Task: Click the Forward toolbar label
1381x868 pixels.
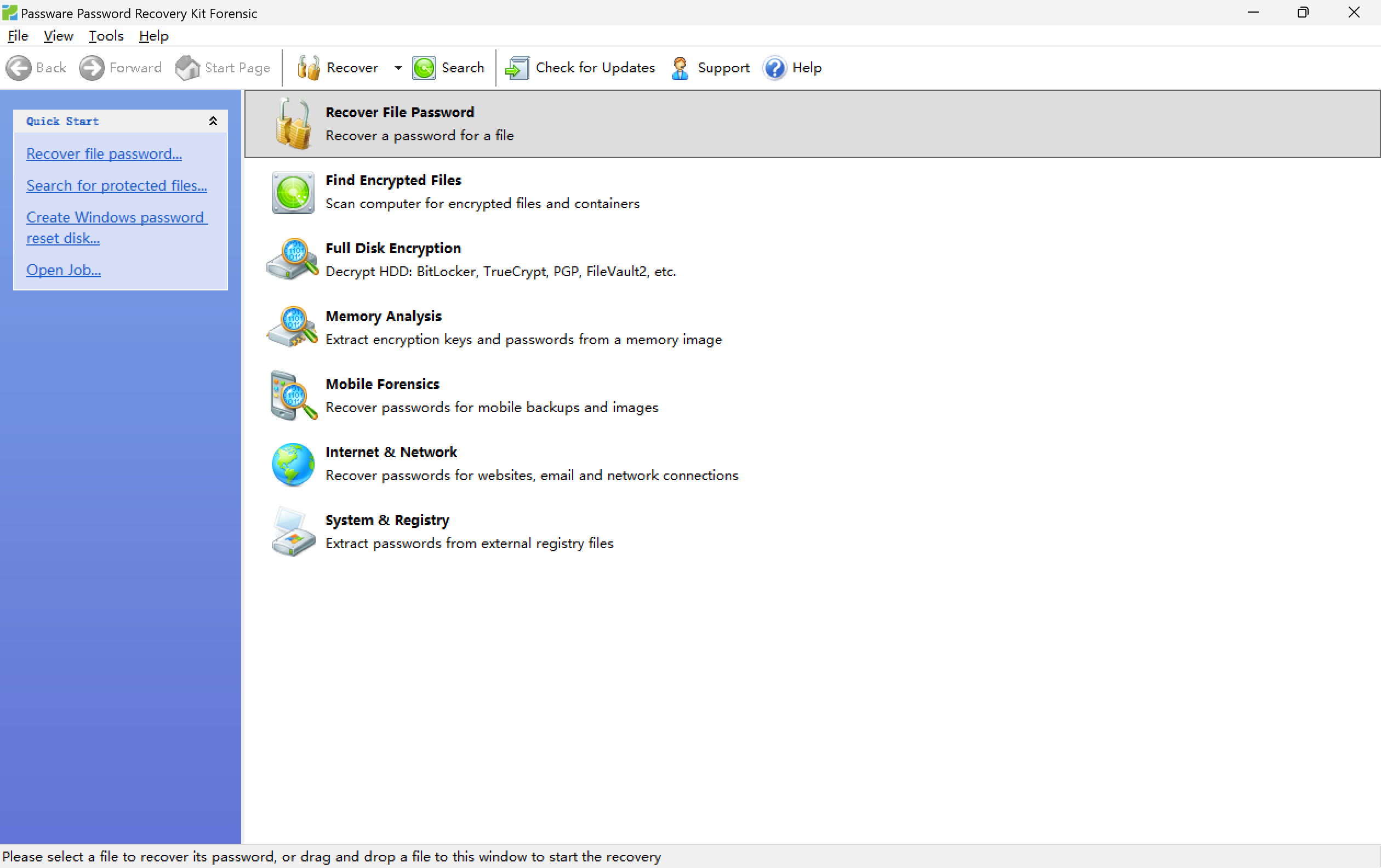Action: pyautogui.click(x=135, y=67)
